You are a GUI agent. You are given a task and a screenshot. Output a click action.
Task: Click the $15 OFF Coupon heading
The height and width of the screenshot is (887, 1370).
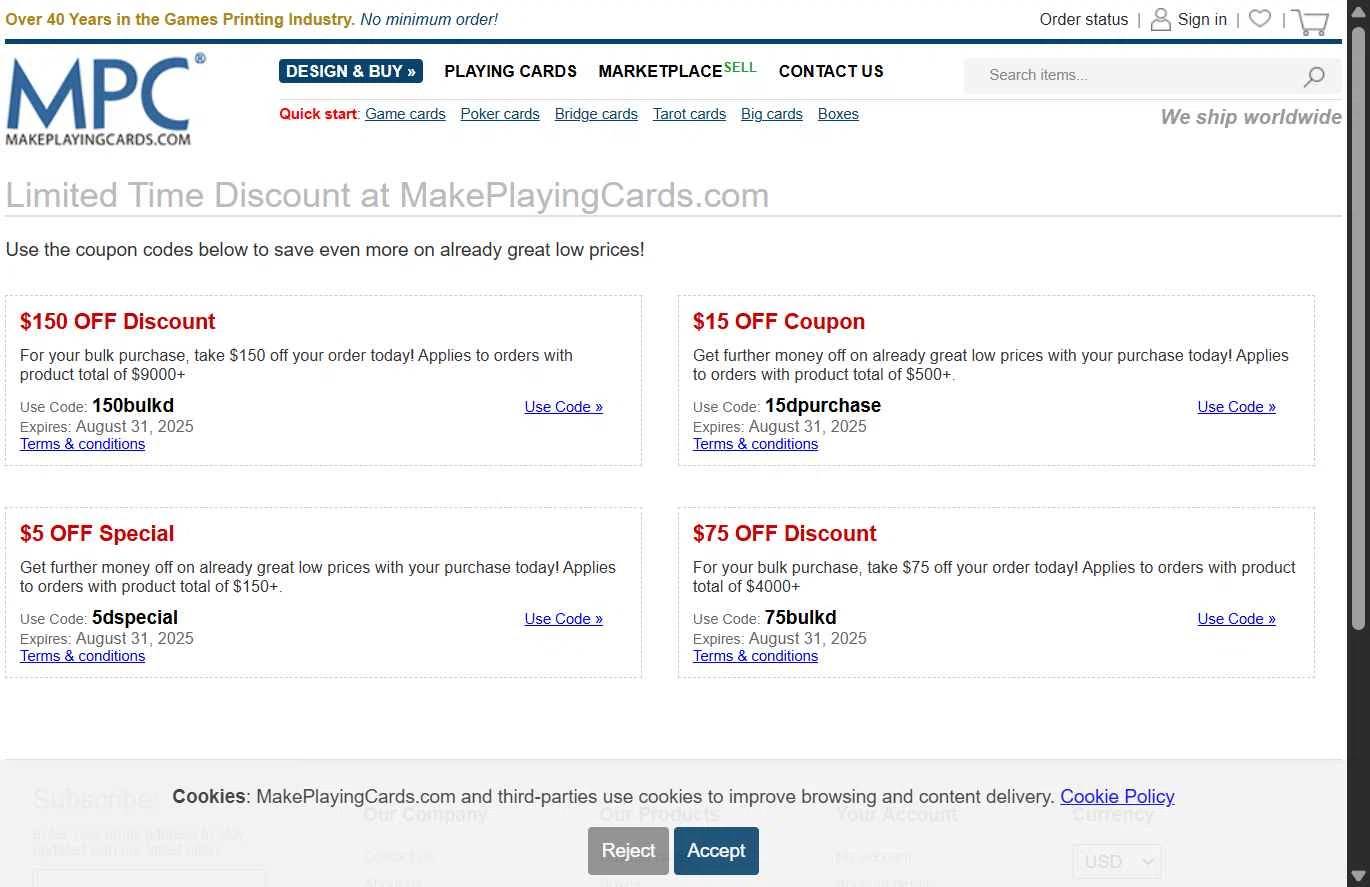tap(779, 322)
